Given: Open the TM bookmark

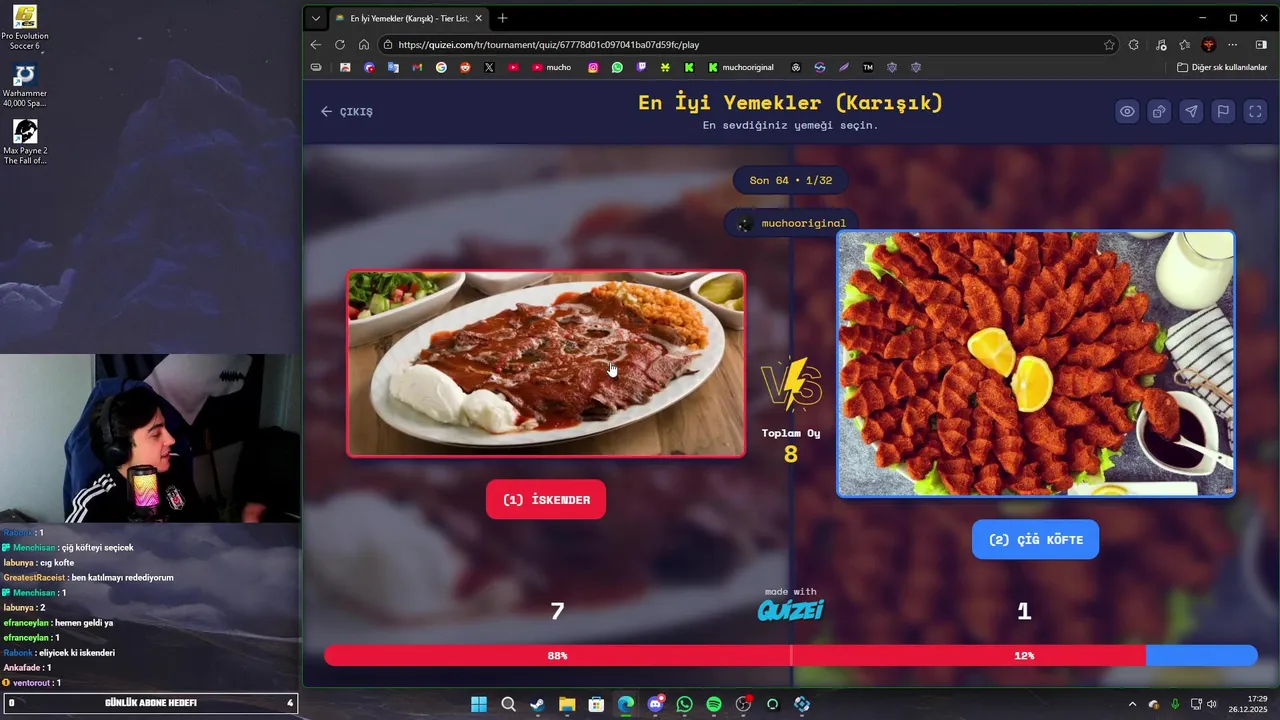Looking at the screenshot, I should click(x=868, y=68).
